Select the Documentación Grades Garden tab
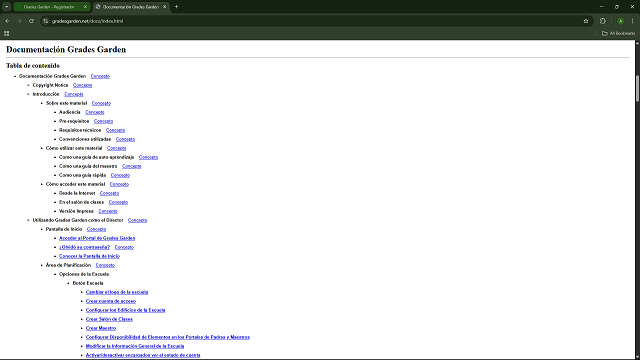Image resolution: width=640 pixels, height=360 pixels. [130, 7]
